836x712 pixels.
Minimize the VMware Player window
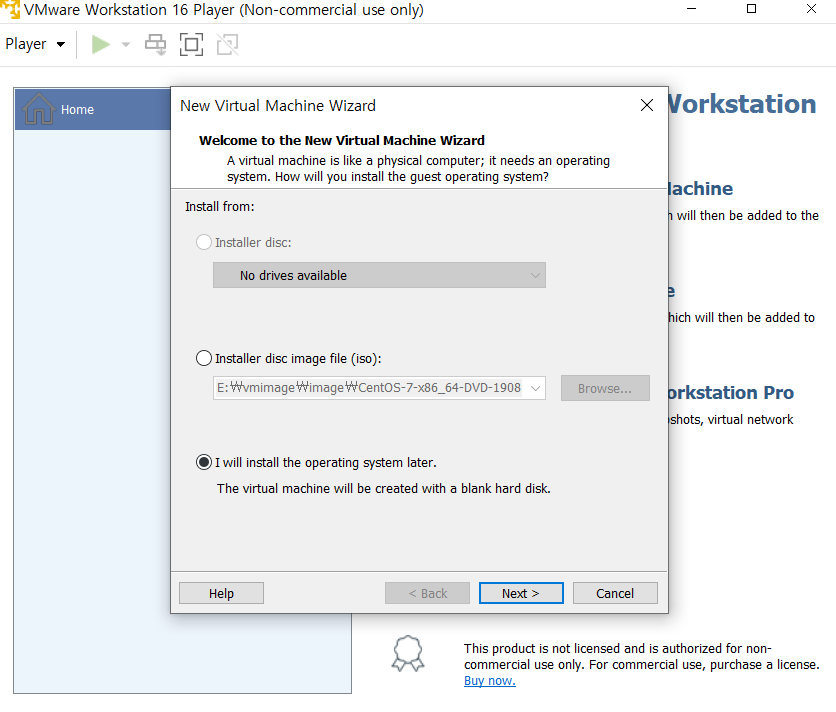tap(692, 9)
